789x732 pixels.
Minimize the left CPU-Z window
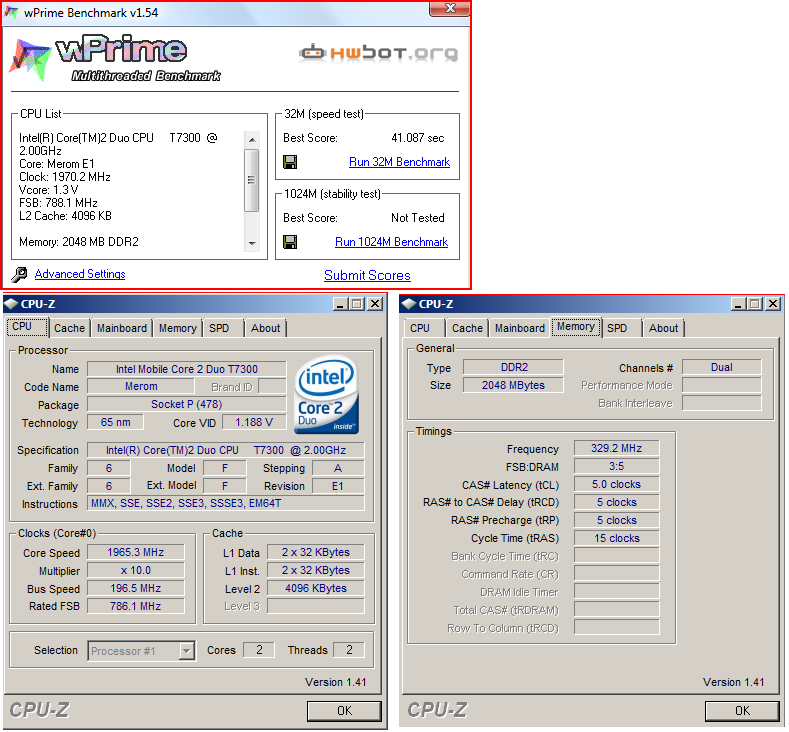point(341,304)
